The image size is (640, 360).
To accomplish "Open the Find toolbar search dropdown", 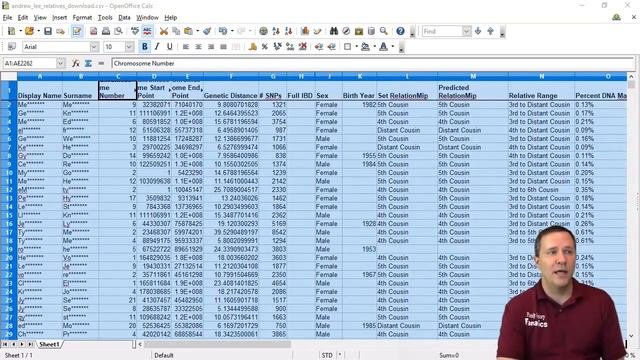I will [467, 31].
